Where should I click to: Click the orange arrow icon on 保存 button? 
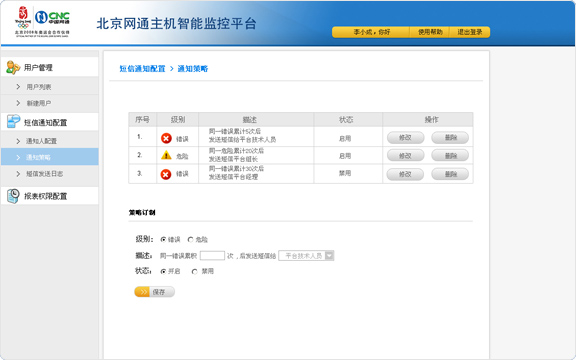(x=142, y=292)
